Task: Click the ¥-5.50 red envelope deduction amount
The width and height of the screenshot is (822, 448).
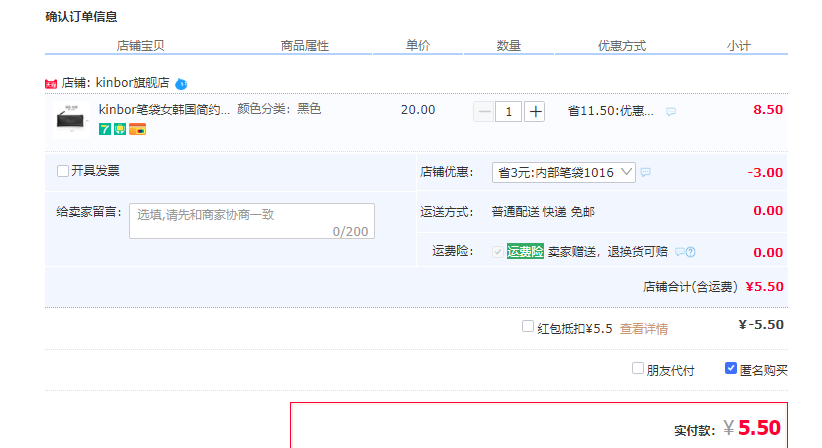Action: coord(761,325)
